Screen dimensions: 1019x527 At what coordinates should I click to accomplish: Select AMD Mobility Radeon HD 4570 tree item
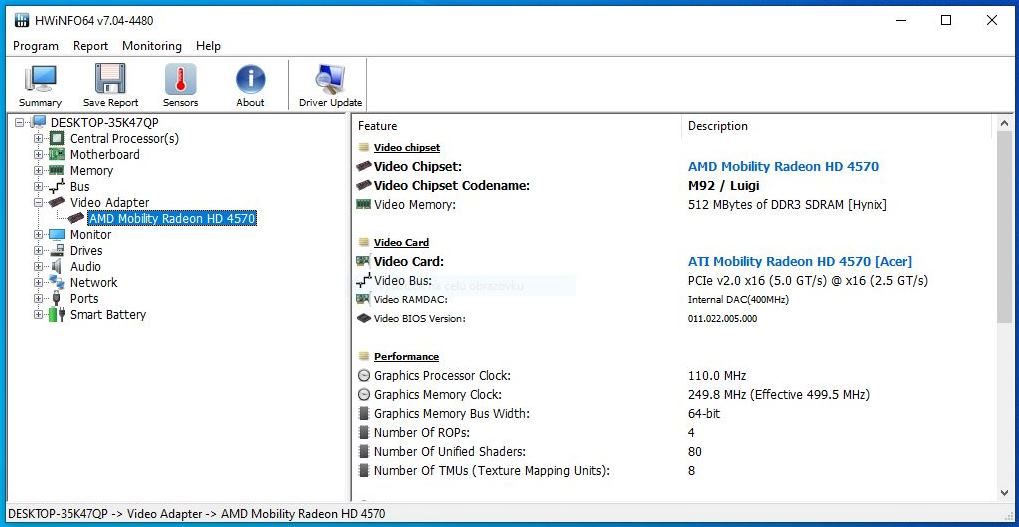click(x=172, y=219)
